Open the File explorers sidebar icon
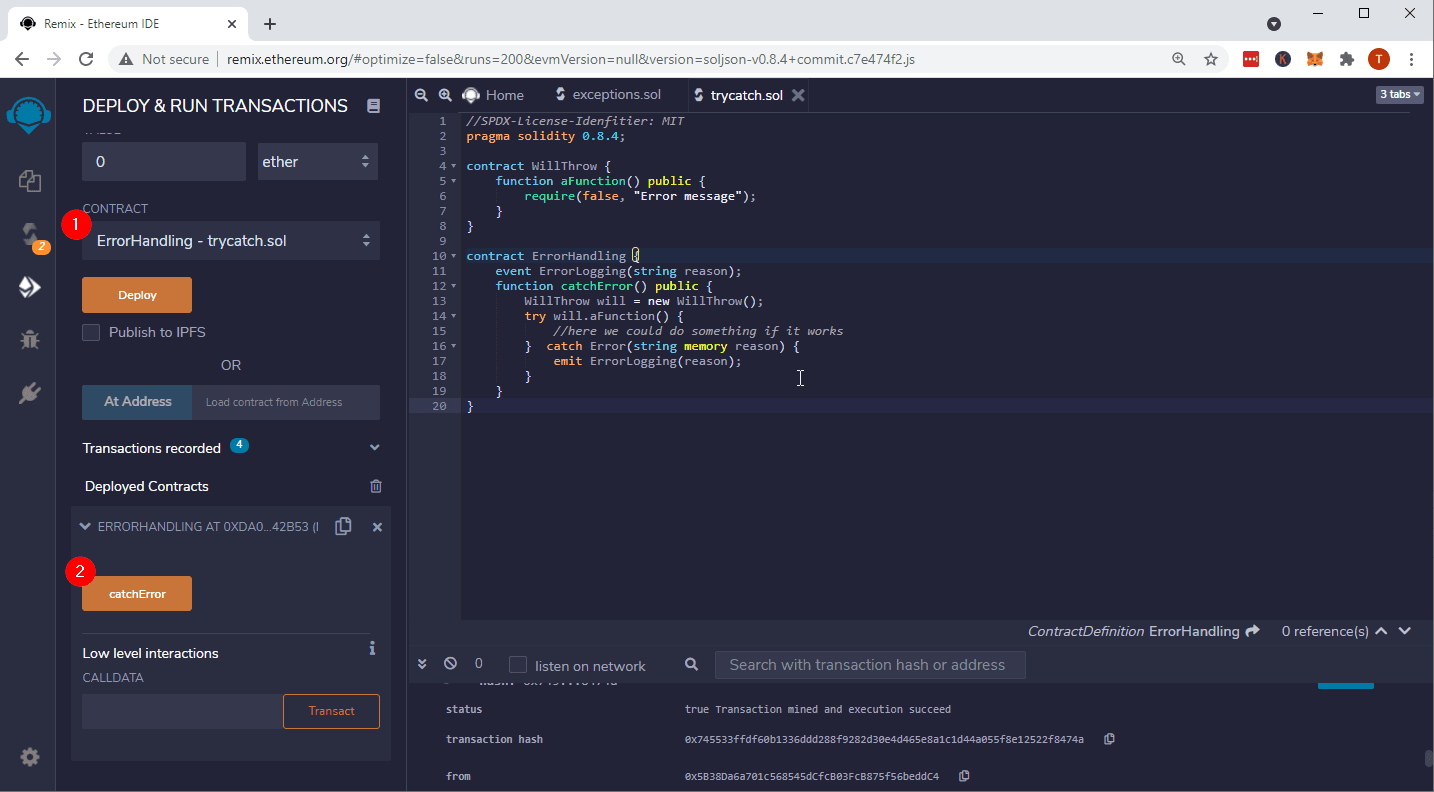This screenshot has height=792, width=1434. [29, 181]
